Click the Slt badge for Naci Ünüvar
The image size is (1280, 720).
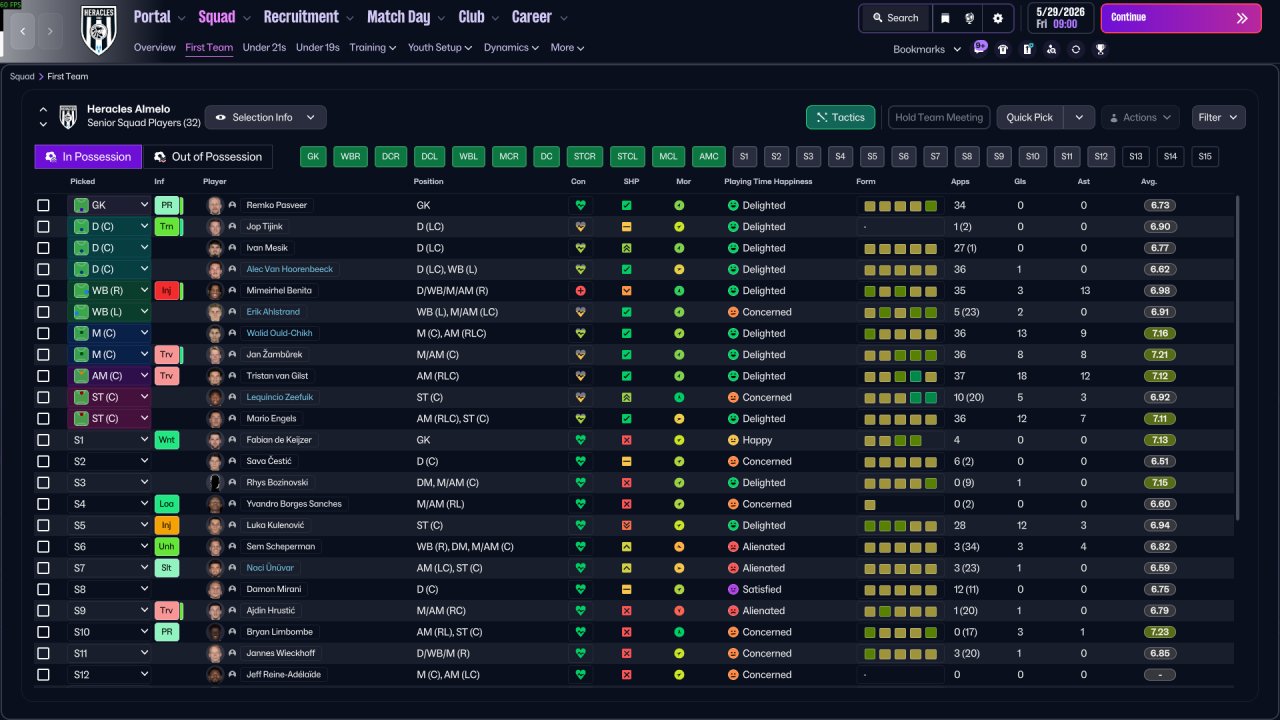pyautogui.click(x=166, y=568)
